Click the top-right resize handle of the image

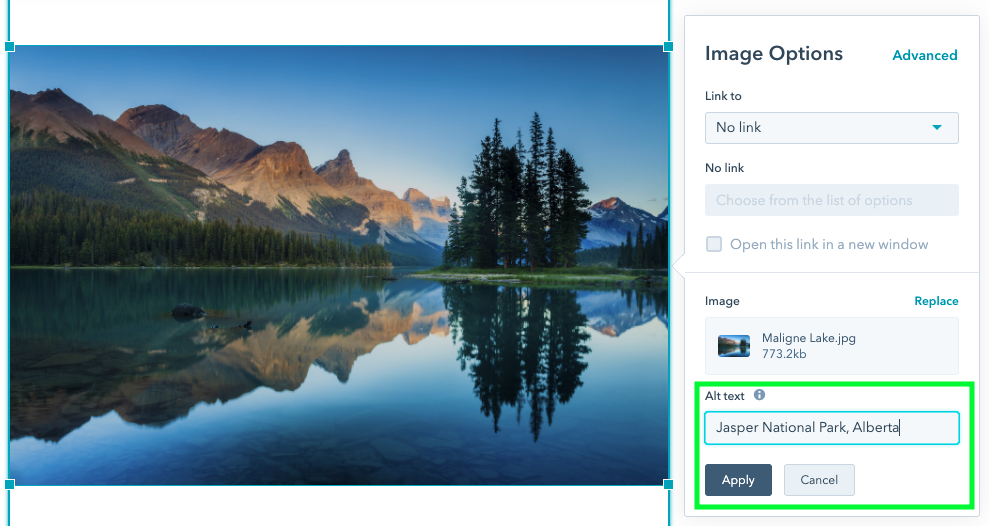(x=668, y=47)
